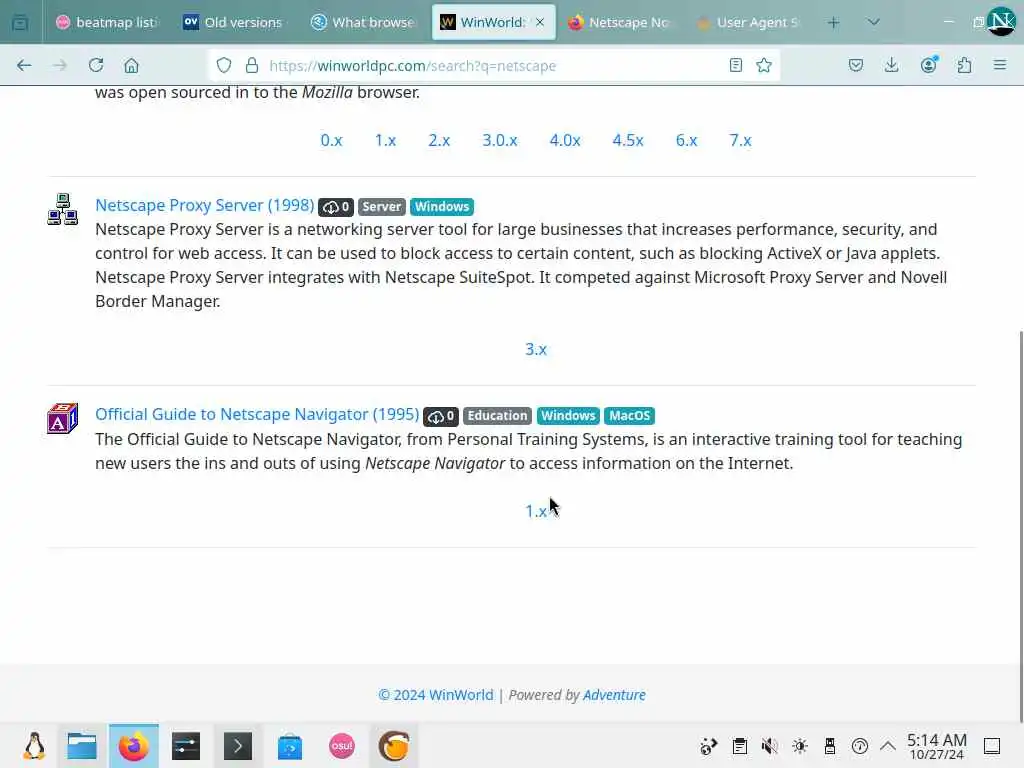Image resolution: width=1024 pixels, height=768 pixels.
Task: Switch to the User Agent tab
Action: pos(748,22)
